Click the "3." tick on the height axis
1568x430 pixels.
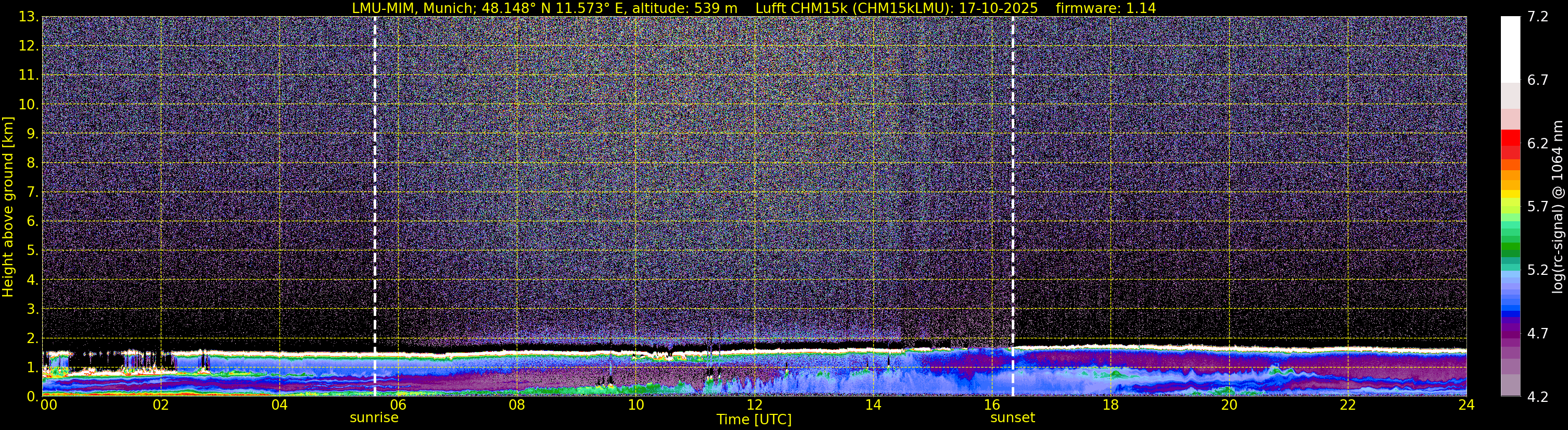[32, 309]
